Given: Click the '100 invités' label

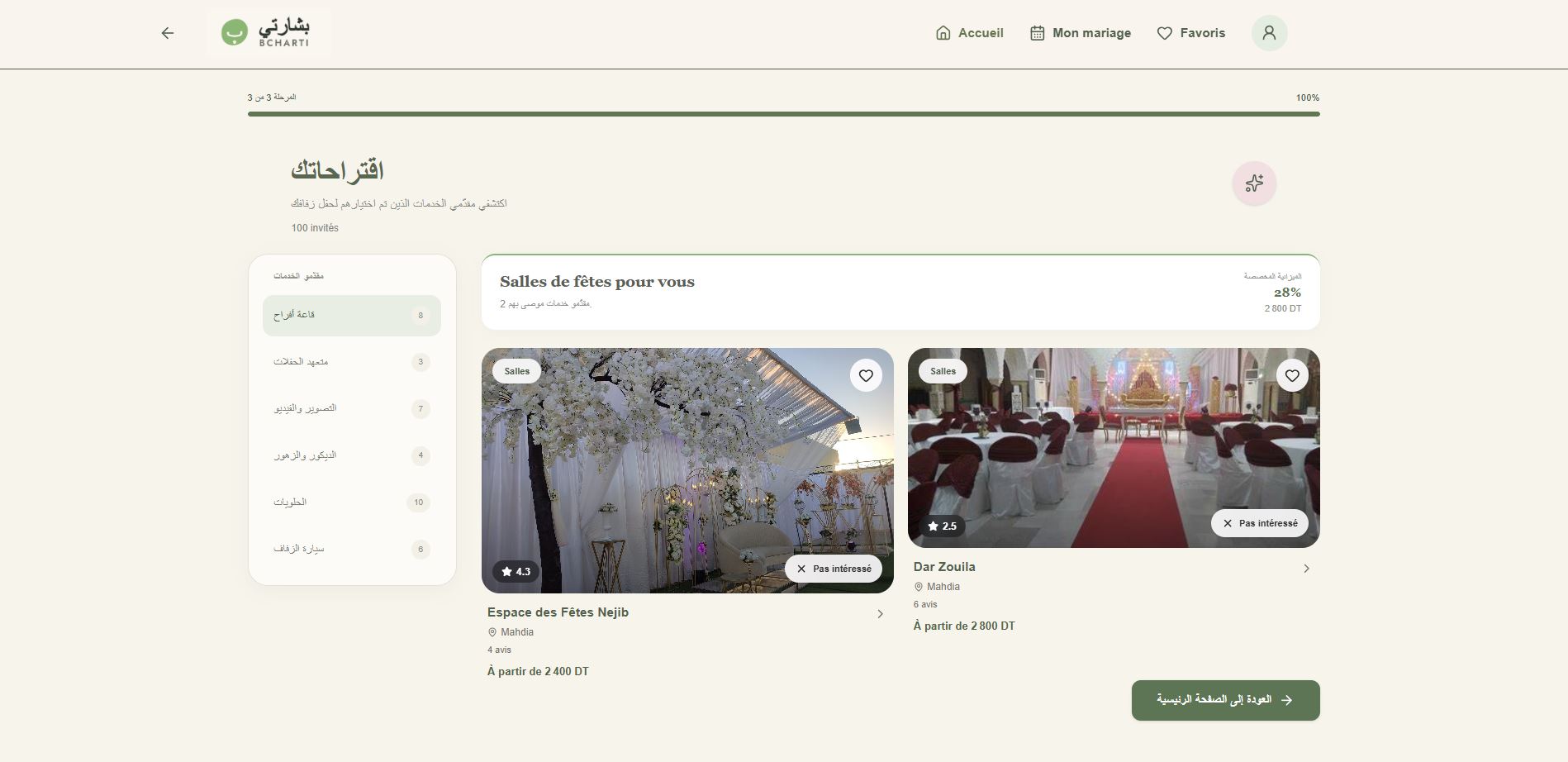Looking at the screenshot, I should (315, 228).
